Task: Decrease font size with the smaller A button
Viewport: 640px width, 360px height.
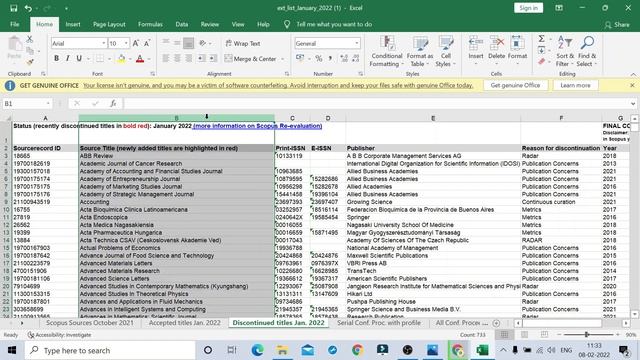Action: (147, 43)
